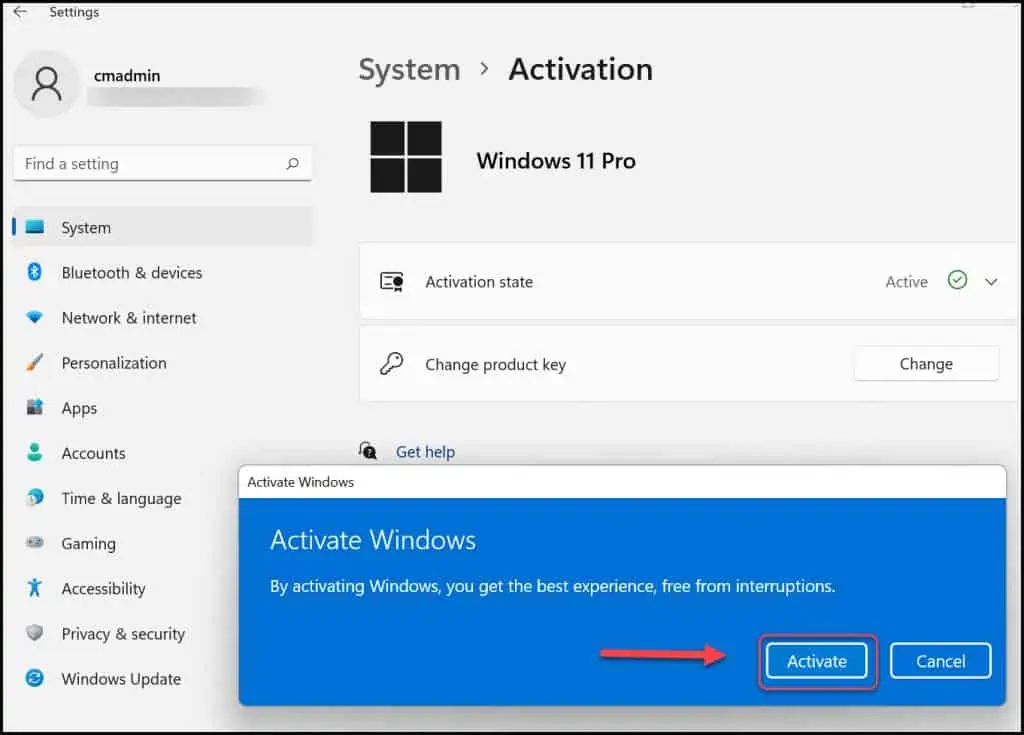Open Privacy & security settings
1024x735 pixels.
(x=124, y=633)
